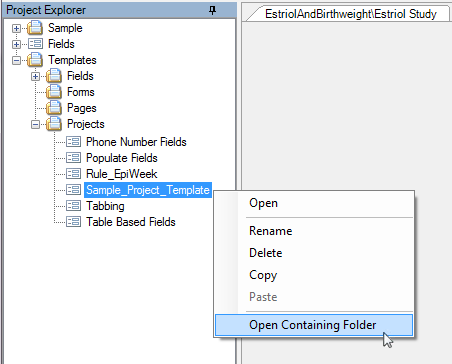Click the Sample_Project_Template item icon
This screenshot has height=364, width=452.
(73, 190)
